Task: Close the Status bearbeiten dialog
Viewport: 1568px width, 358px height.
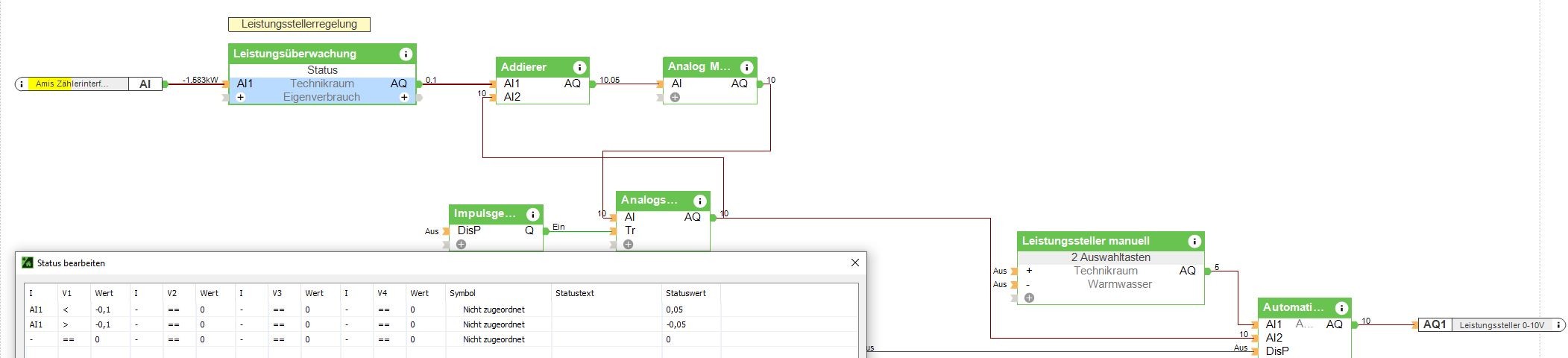Action: point(855,263)
